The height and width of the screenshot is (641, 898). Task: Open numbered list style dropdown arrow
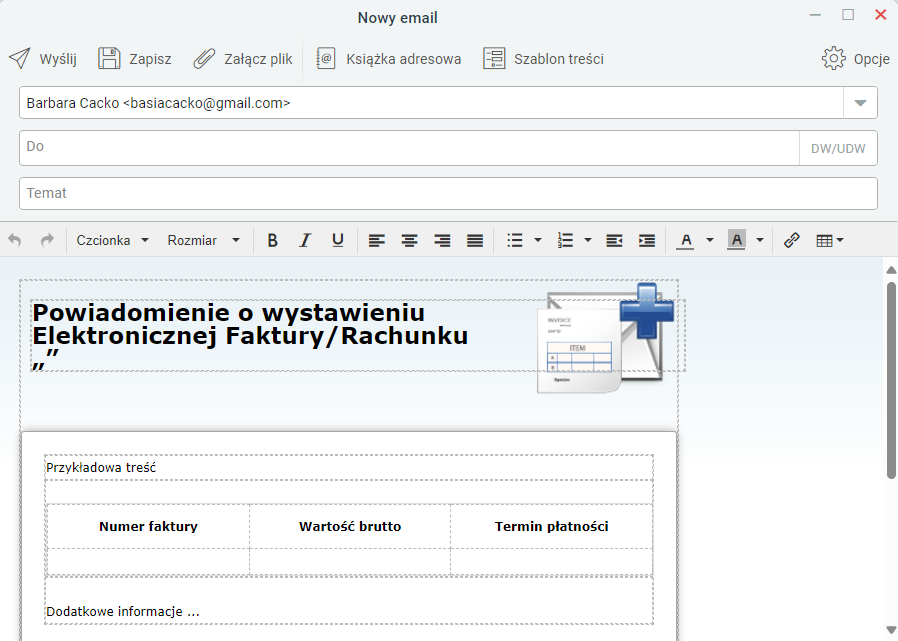(588, 241)
